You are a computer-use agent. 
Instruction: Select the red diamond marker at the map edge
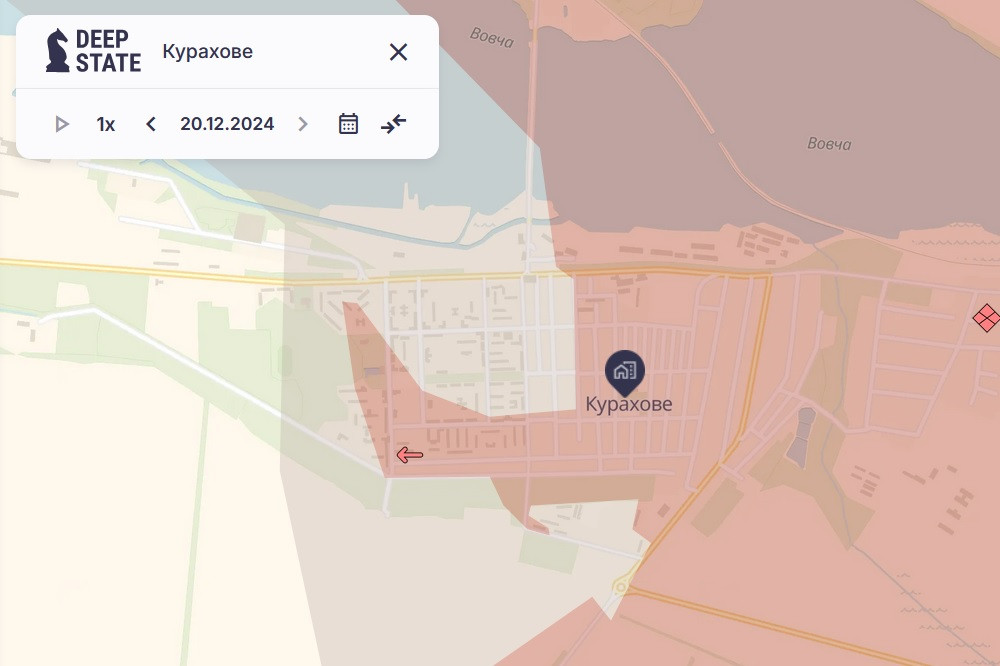[x=987, y=319]
